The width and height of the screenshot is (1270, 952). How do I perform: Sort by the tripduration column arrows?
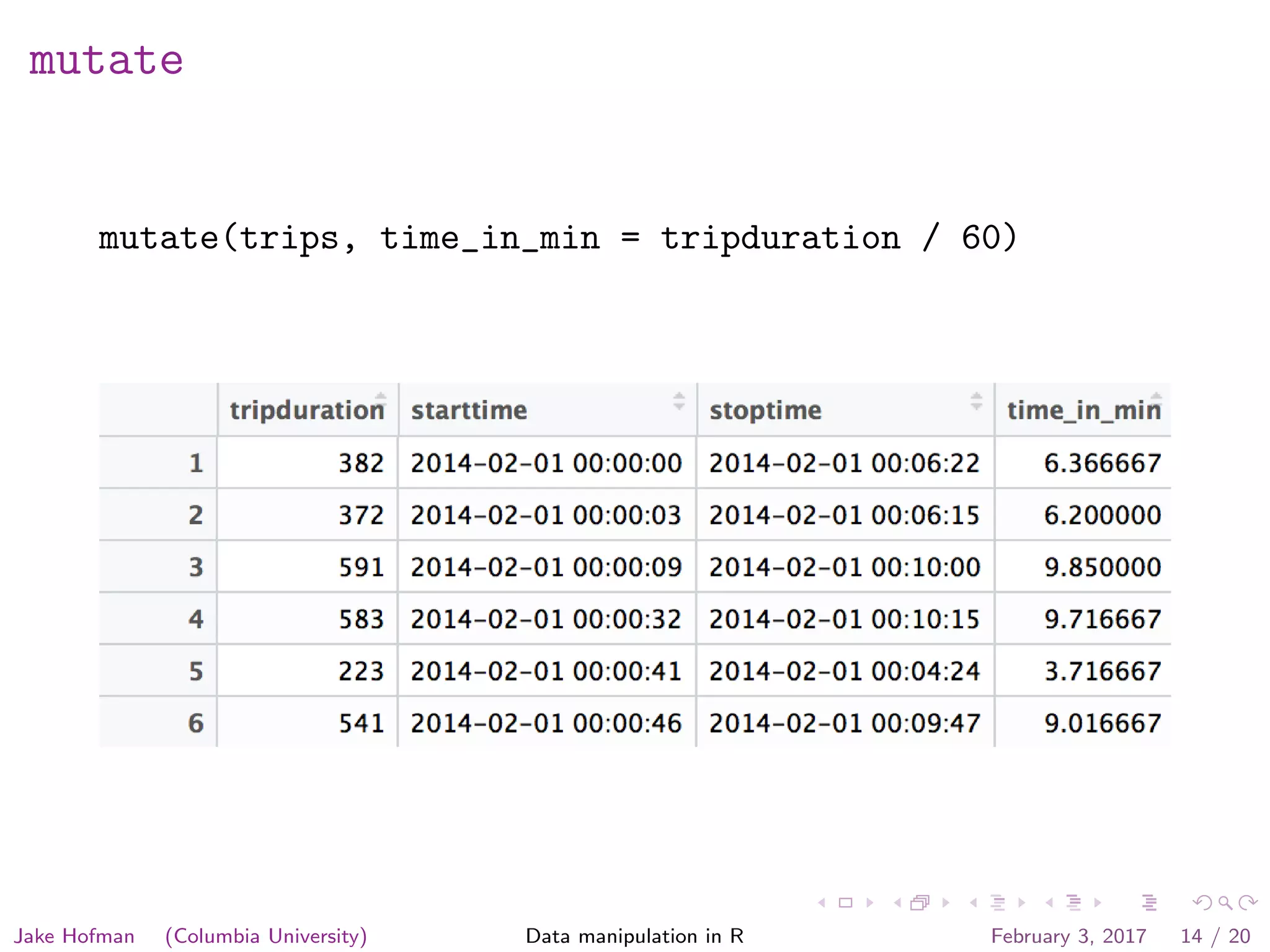[381, 400]
